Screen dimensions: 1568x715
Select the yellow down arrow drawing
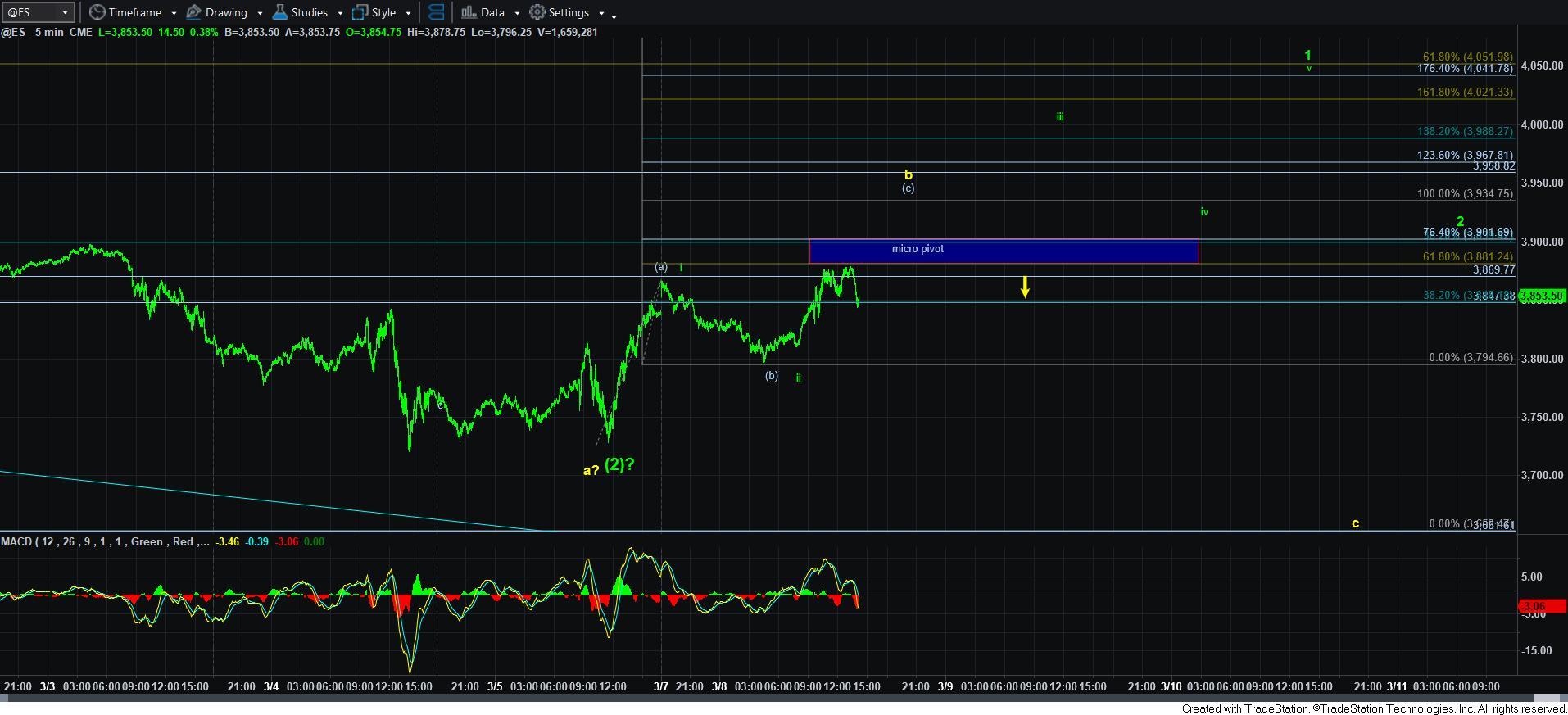1025,287
